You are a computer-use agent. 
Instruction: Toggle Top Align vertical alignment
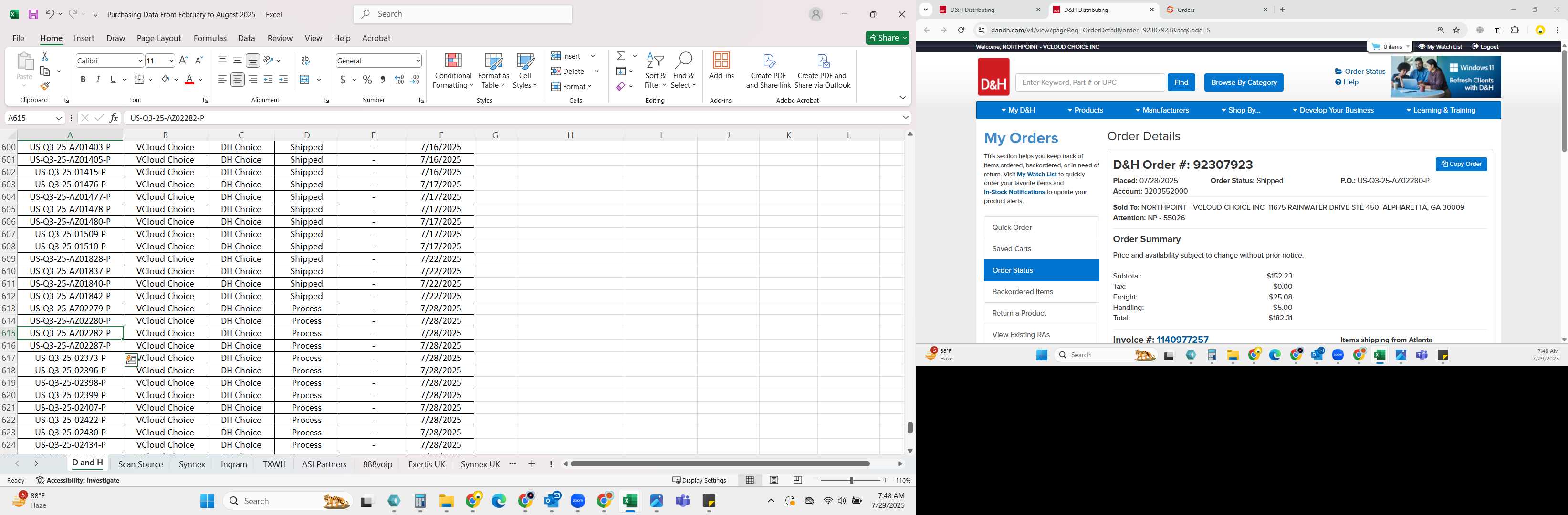point(222,60)
